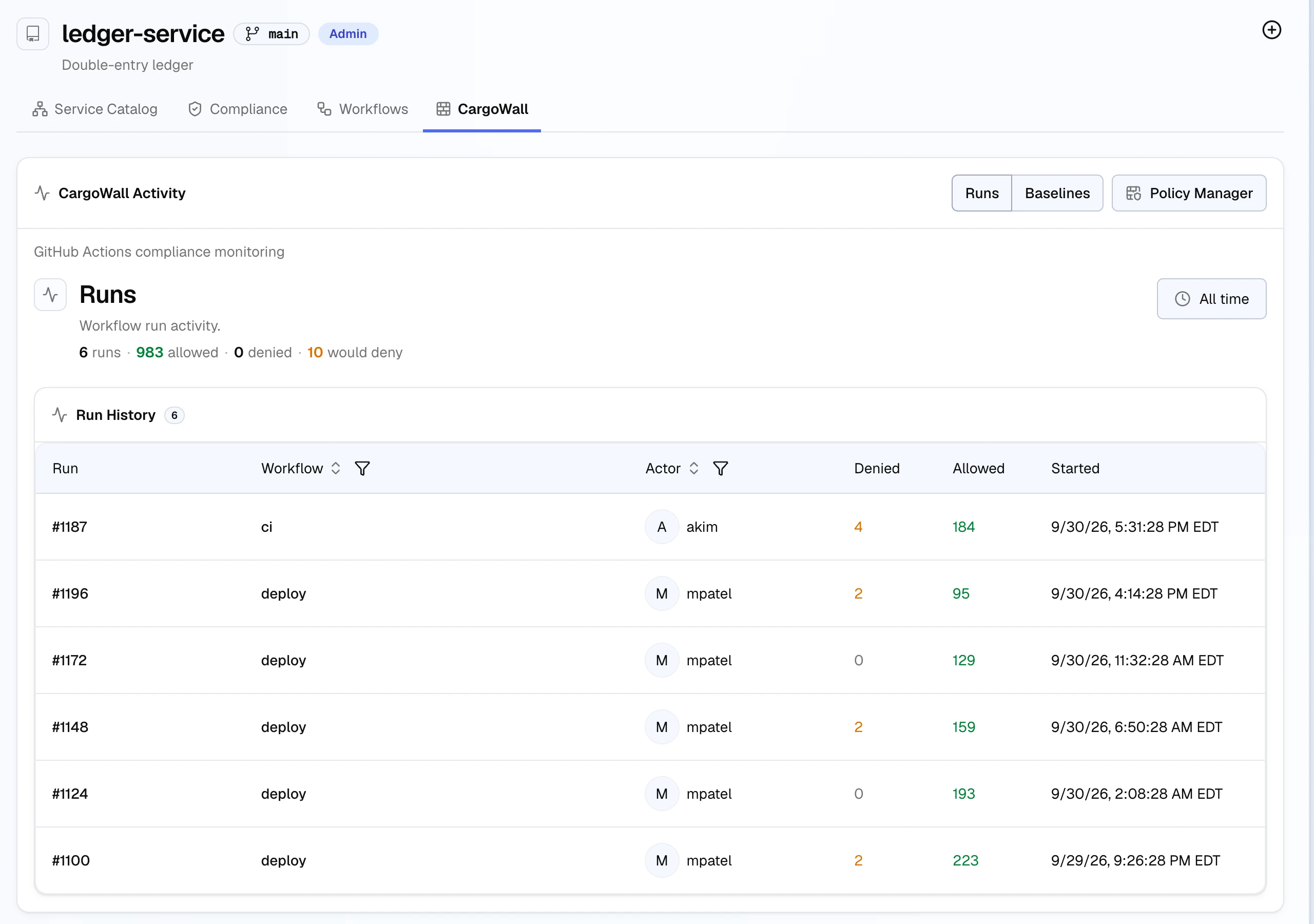Click the plus circle icon at top right
Image resolution: width=1314 pixels, height=924 pixels.
coord(1271,30)
